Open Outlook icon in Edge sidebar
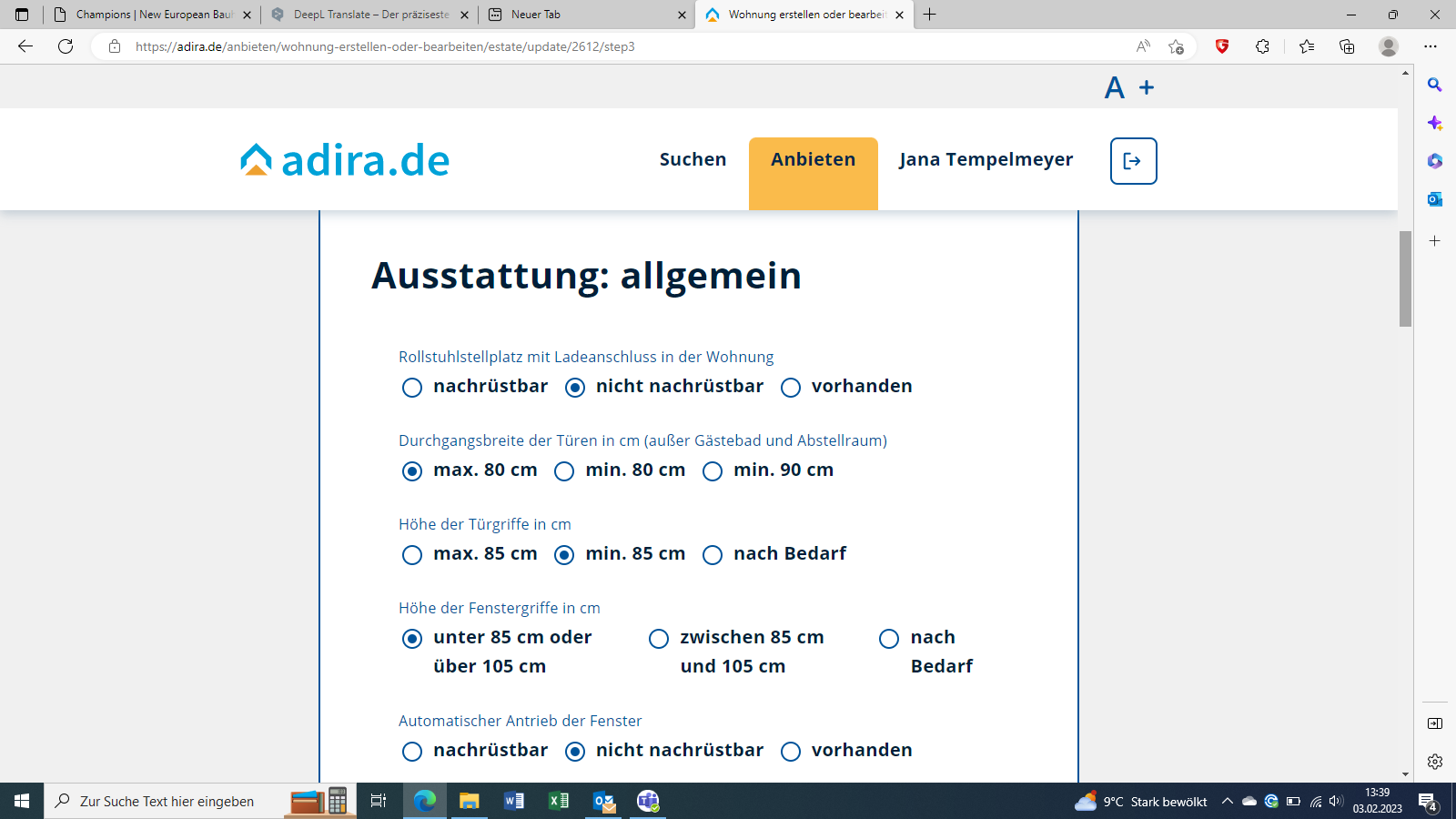The image size is (1456, 819). [x=1435, y=199]
